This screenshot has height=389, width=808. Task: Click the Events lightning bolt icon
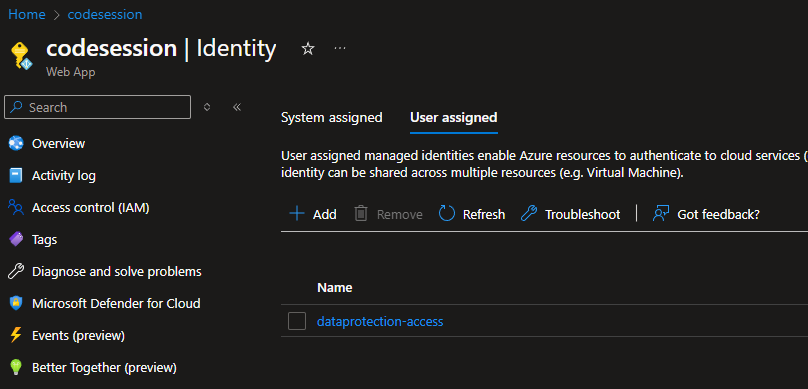(16, 335)
